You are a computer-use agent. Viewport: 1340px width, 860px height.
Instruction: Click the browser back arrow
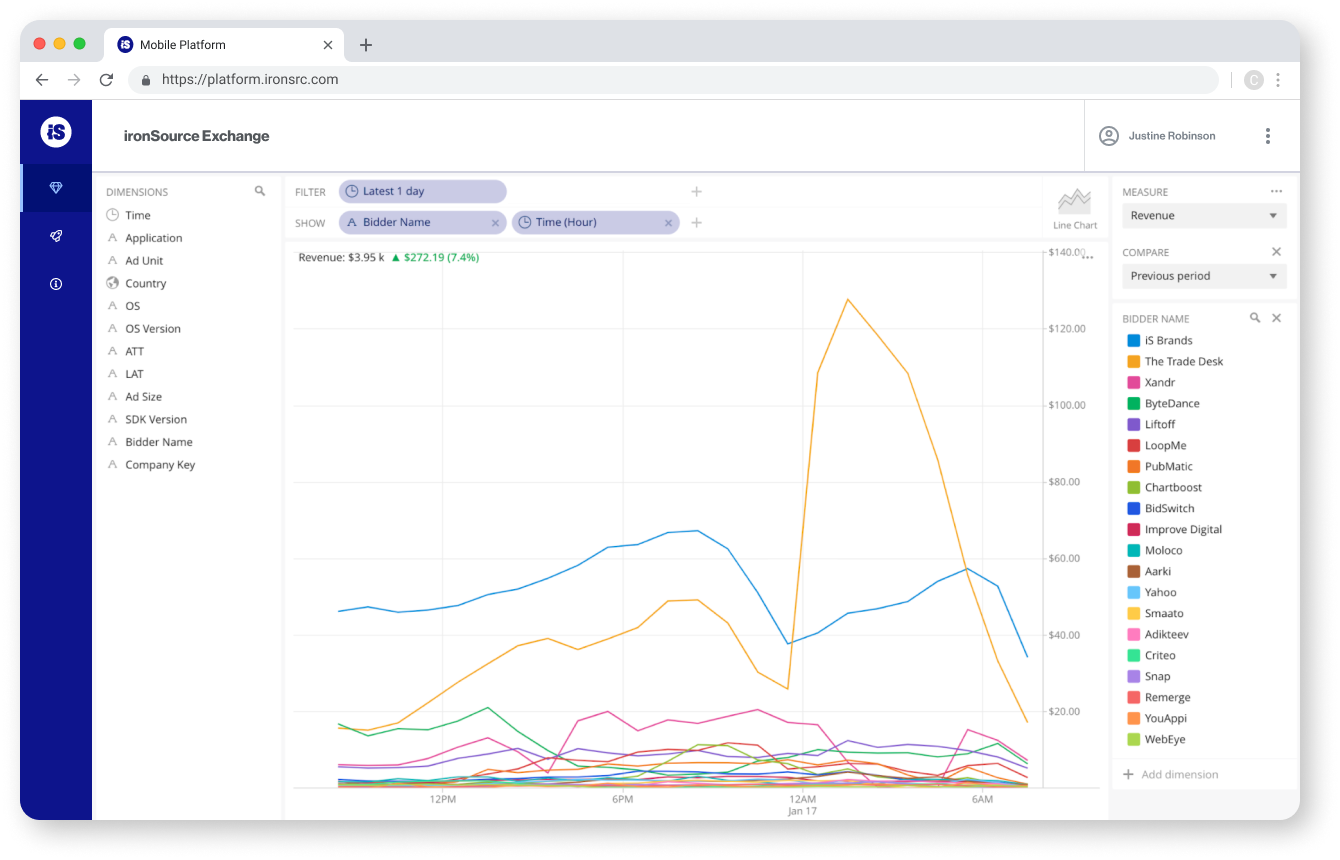42,80
